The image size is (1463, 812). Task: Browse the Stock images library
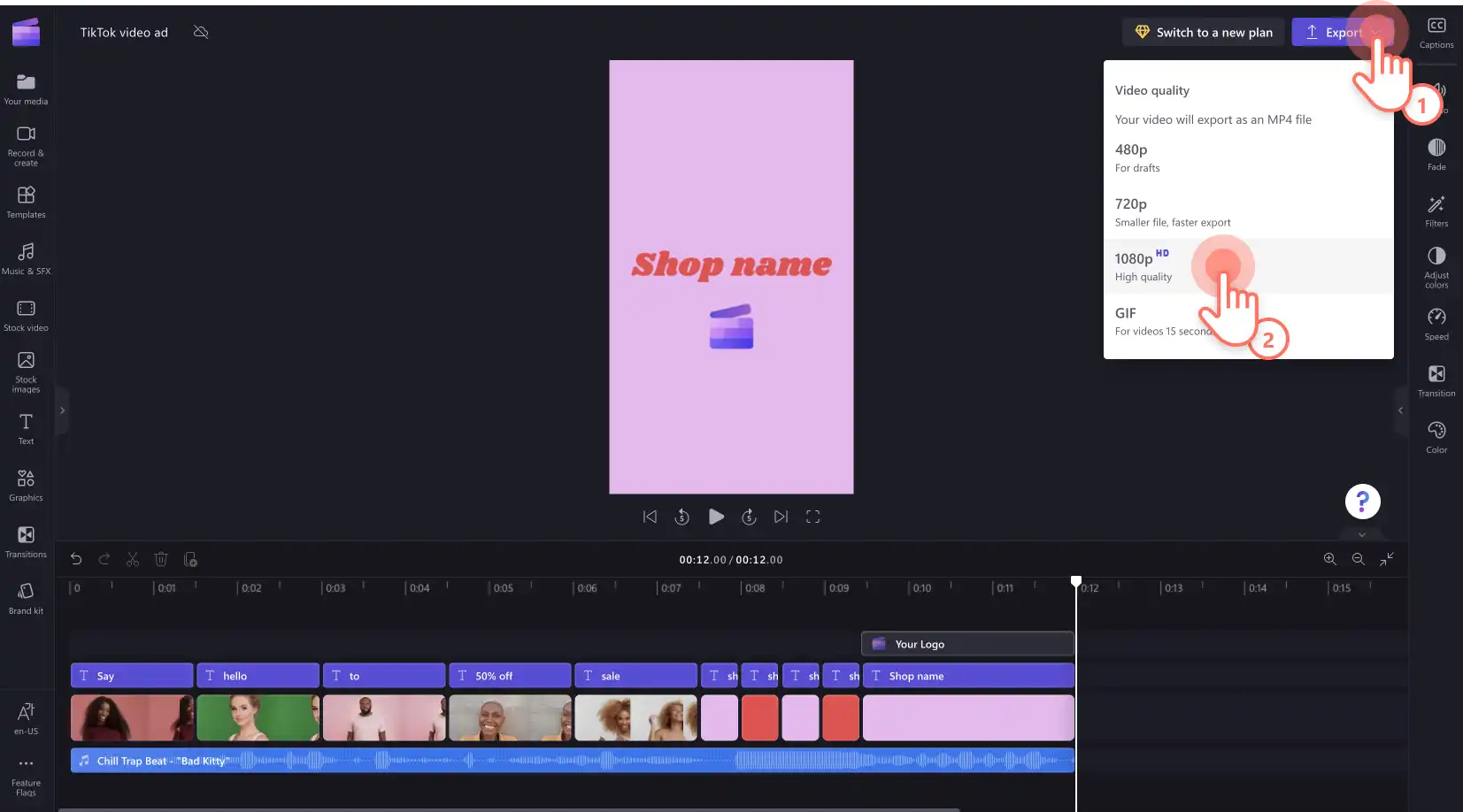(26, 372)
